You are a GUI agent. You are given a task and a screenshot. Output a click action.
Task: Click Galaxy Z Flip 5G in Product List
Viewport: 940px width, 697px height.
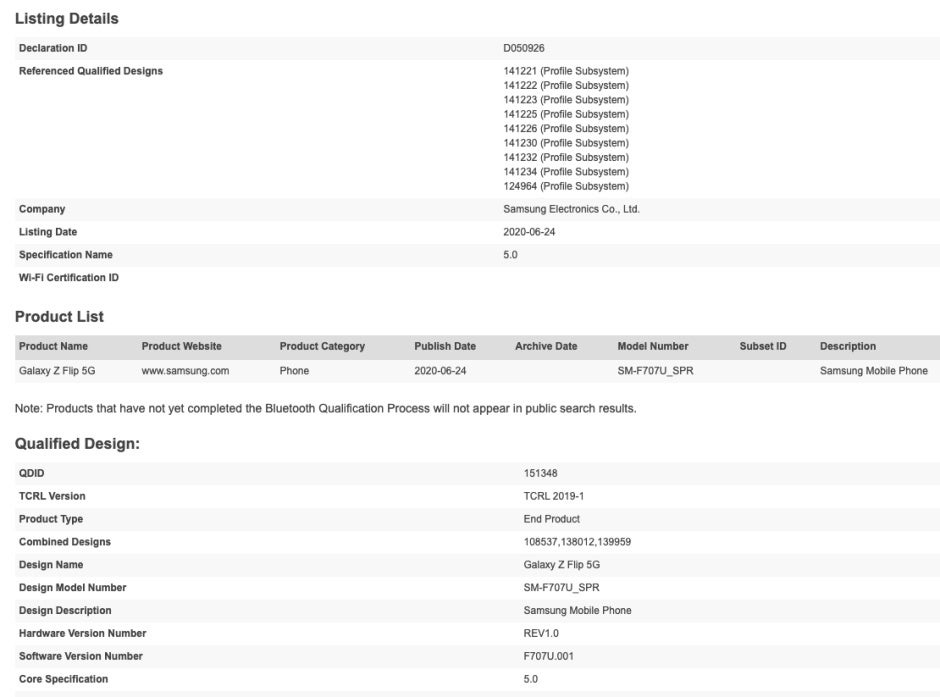tap(57, 371)
